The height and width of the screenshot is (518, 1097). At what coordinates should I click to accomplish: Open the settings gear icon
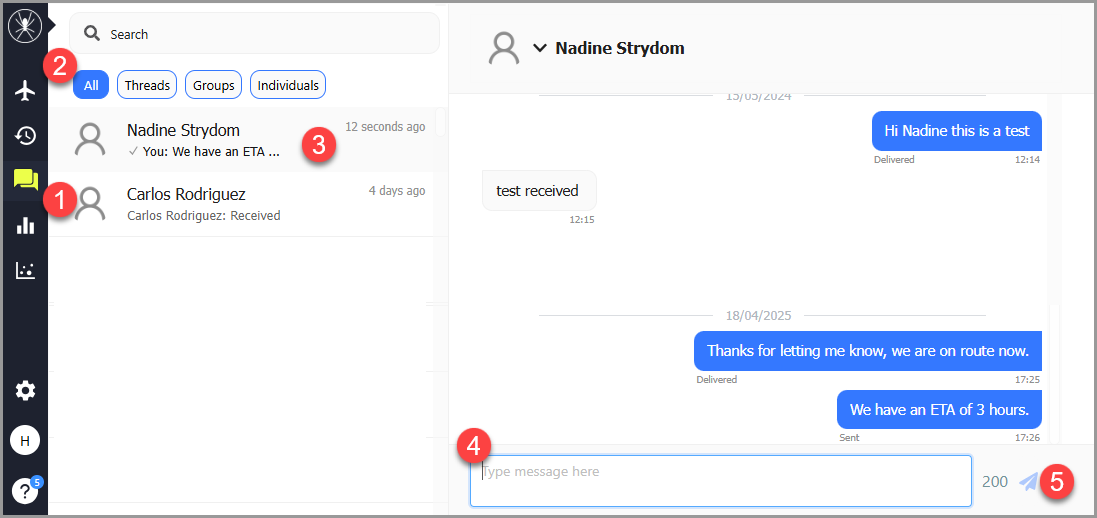(25, 391)
